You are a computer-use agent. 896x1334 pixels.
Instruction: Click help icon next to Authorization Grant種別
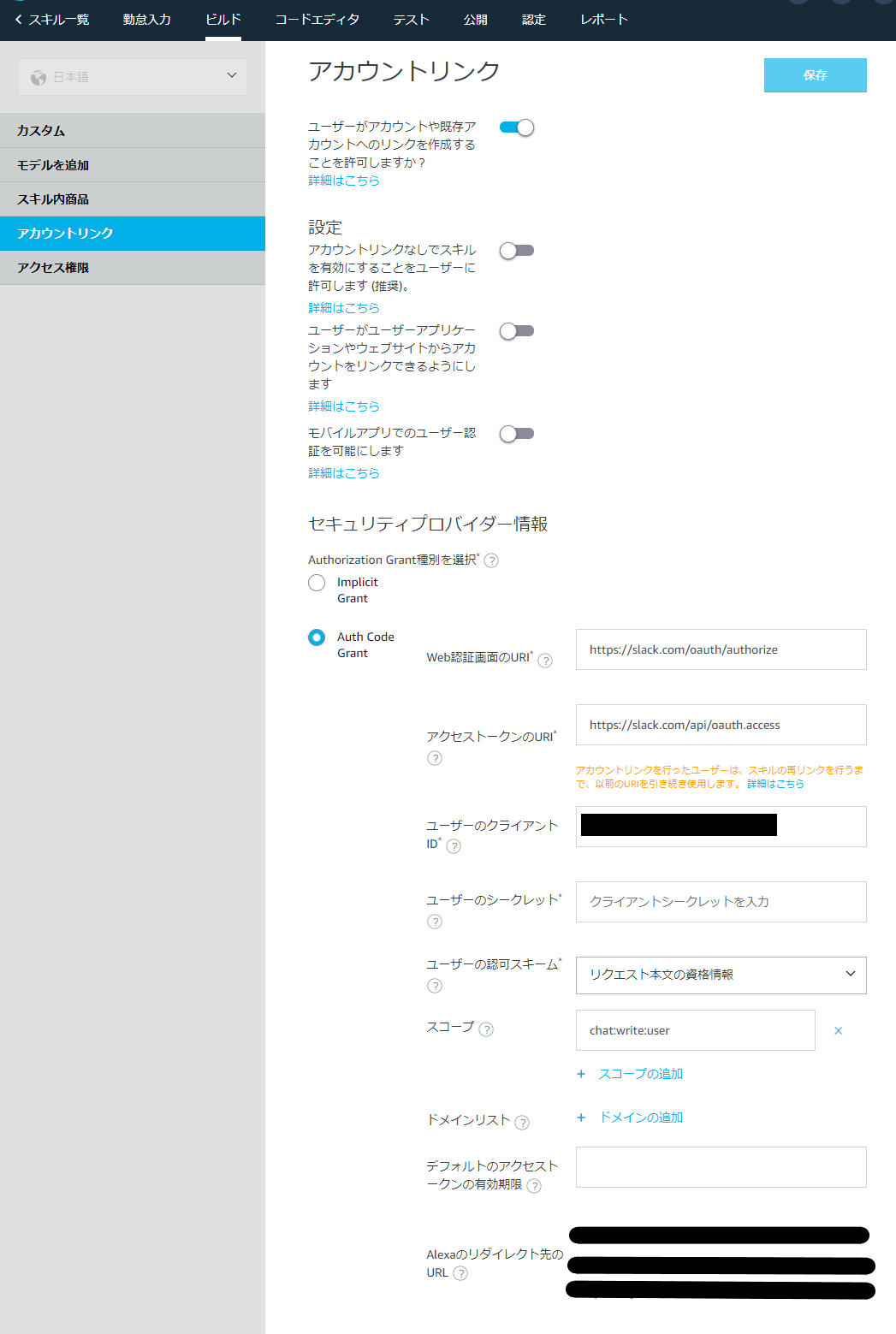tap(491, 560)
